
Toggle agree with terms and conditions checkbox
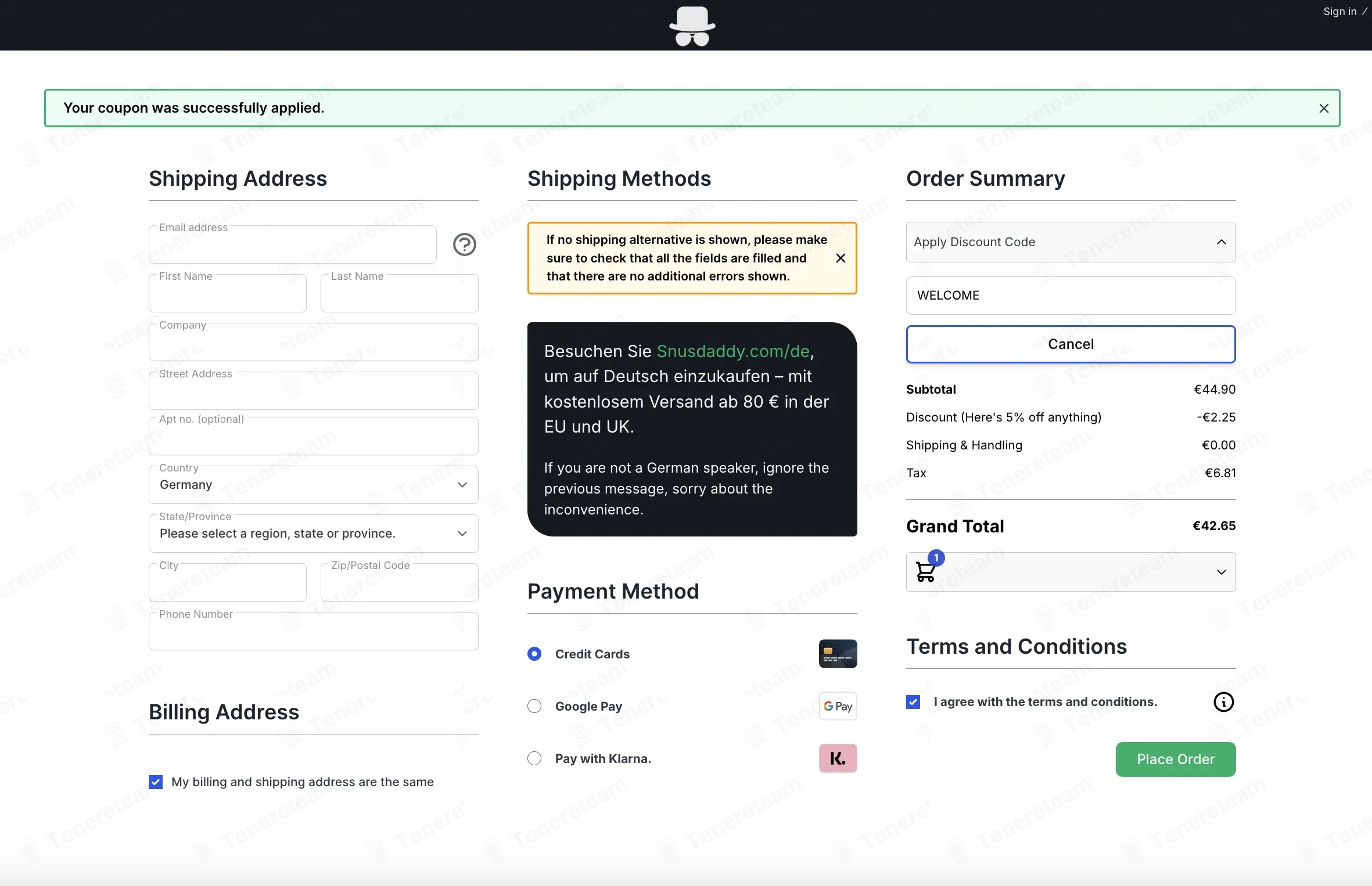(913, 702)
